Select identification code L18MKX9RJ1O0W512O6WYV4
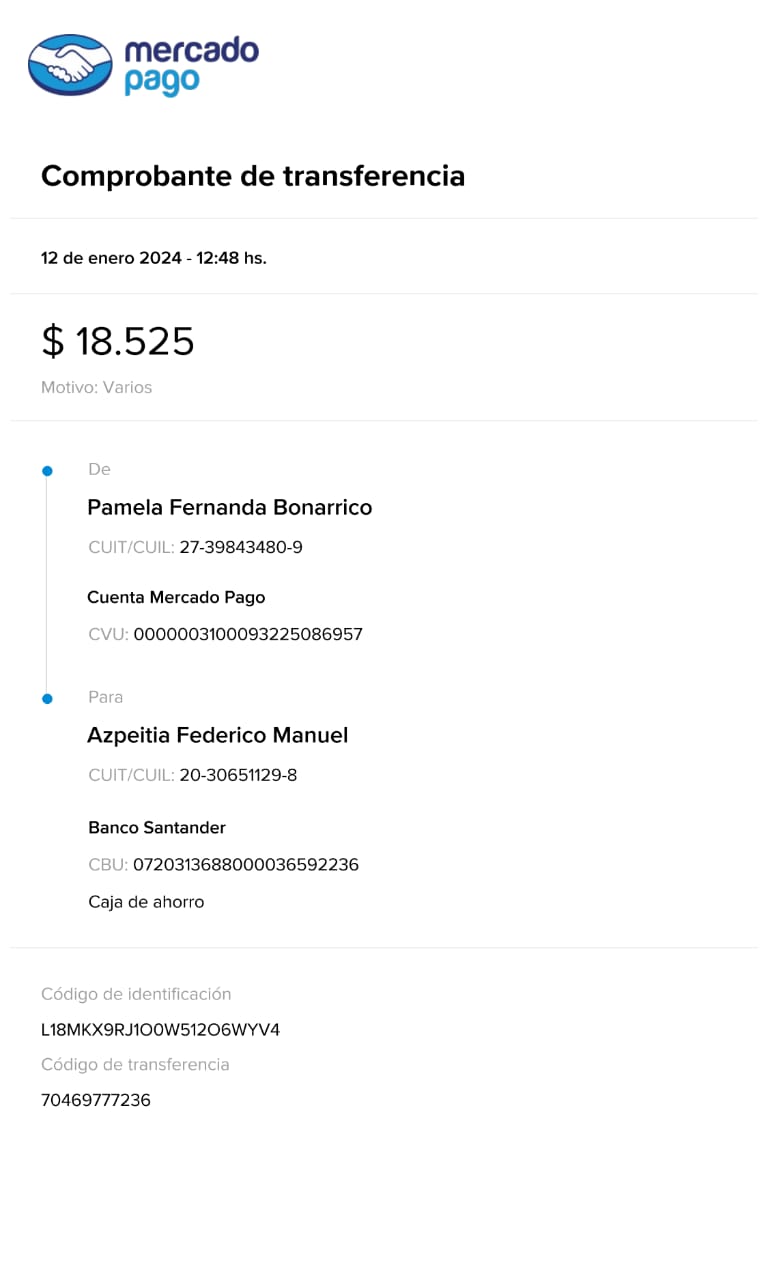The width and height of the screenshot is (768, 1280). tap(160, 1030)
